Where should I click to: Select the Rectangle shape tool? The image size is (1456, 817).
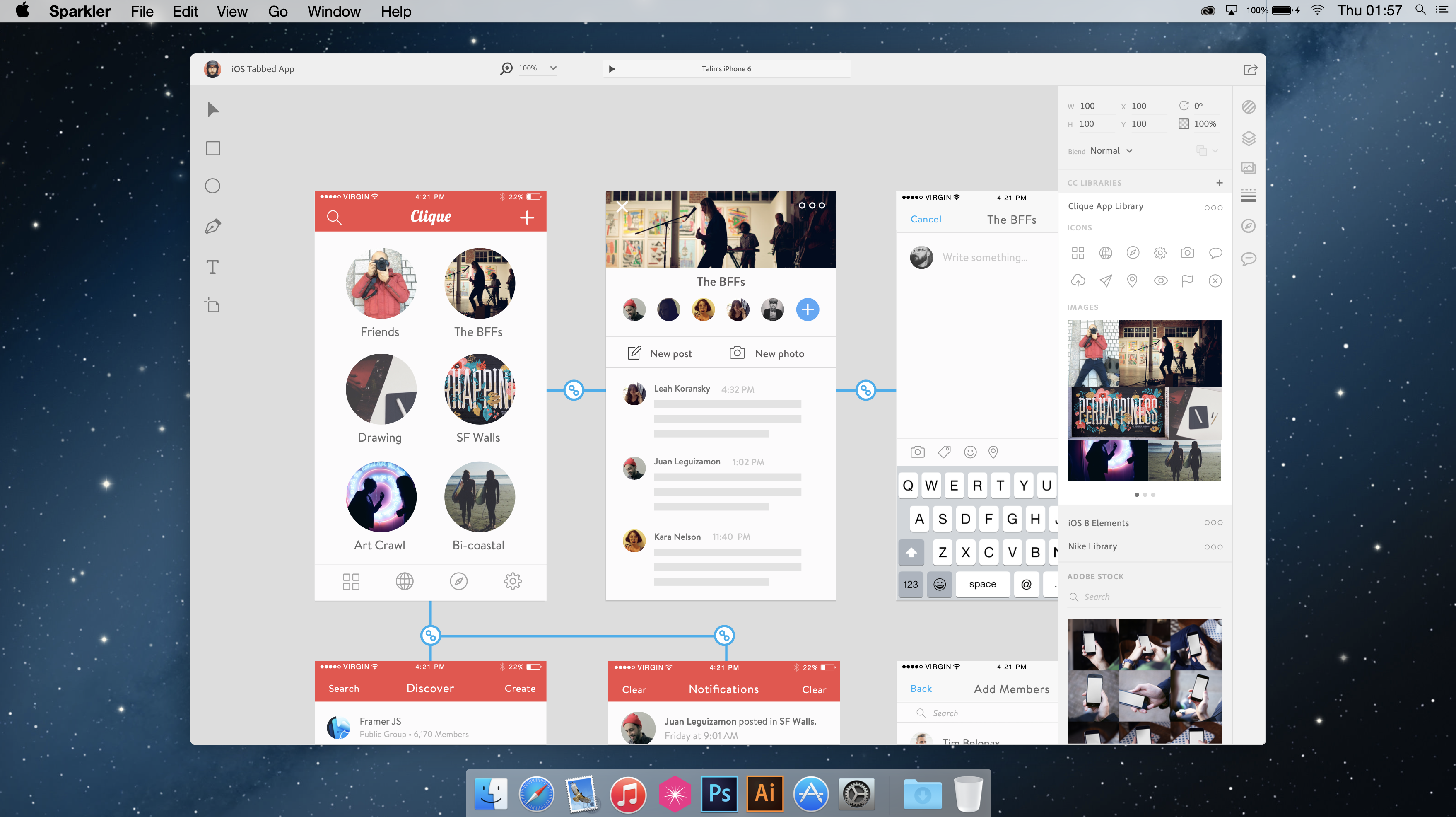[x=212, y=148]
